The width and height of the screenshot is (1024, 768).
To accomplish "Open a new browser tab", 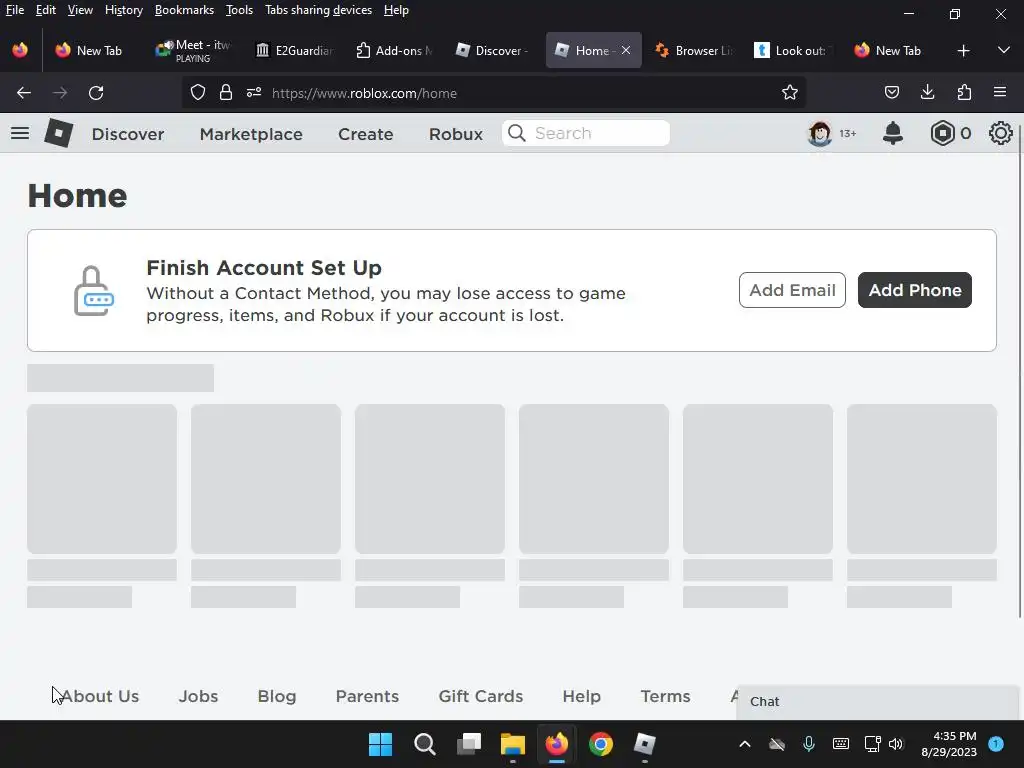I will (963, 50).
